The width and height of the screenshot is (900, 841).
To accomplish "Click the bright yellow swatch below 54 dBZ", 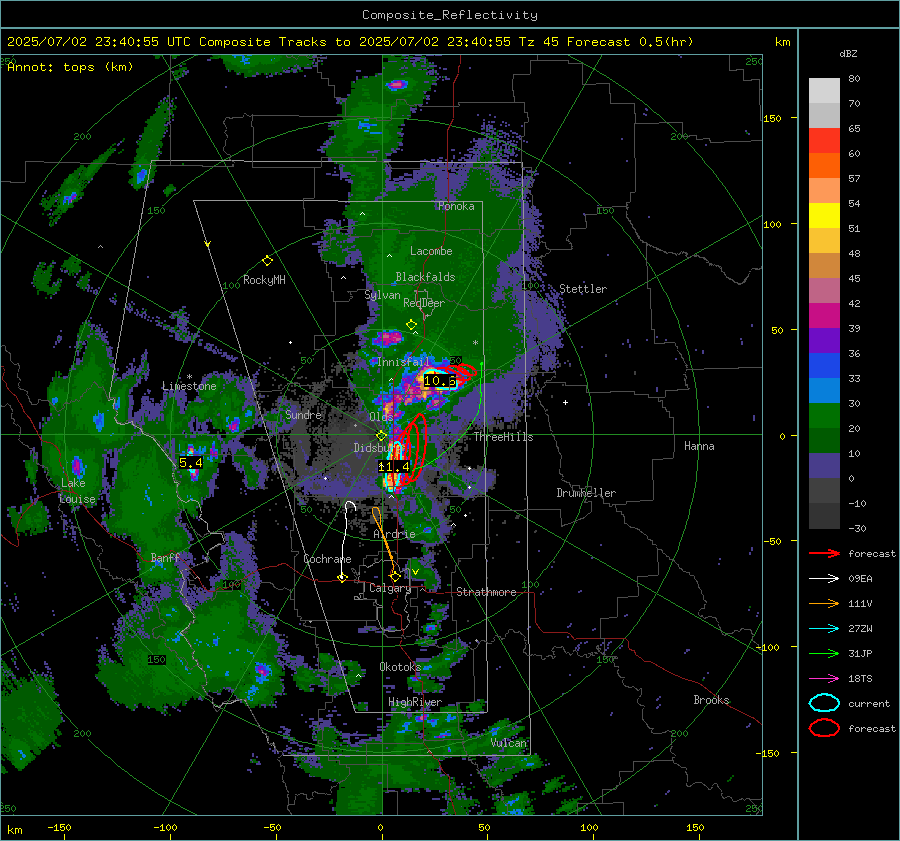I will [x=824, y=216].
